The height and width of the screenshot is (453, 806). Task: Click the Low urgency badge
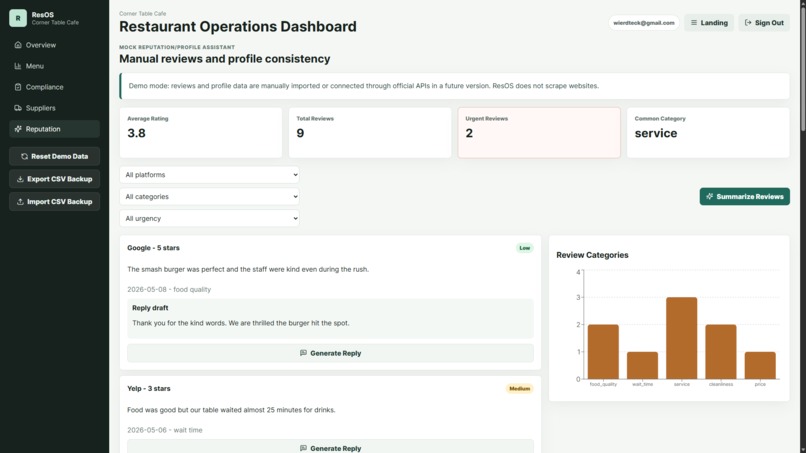(524, 248)
